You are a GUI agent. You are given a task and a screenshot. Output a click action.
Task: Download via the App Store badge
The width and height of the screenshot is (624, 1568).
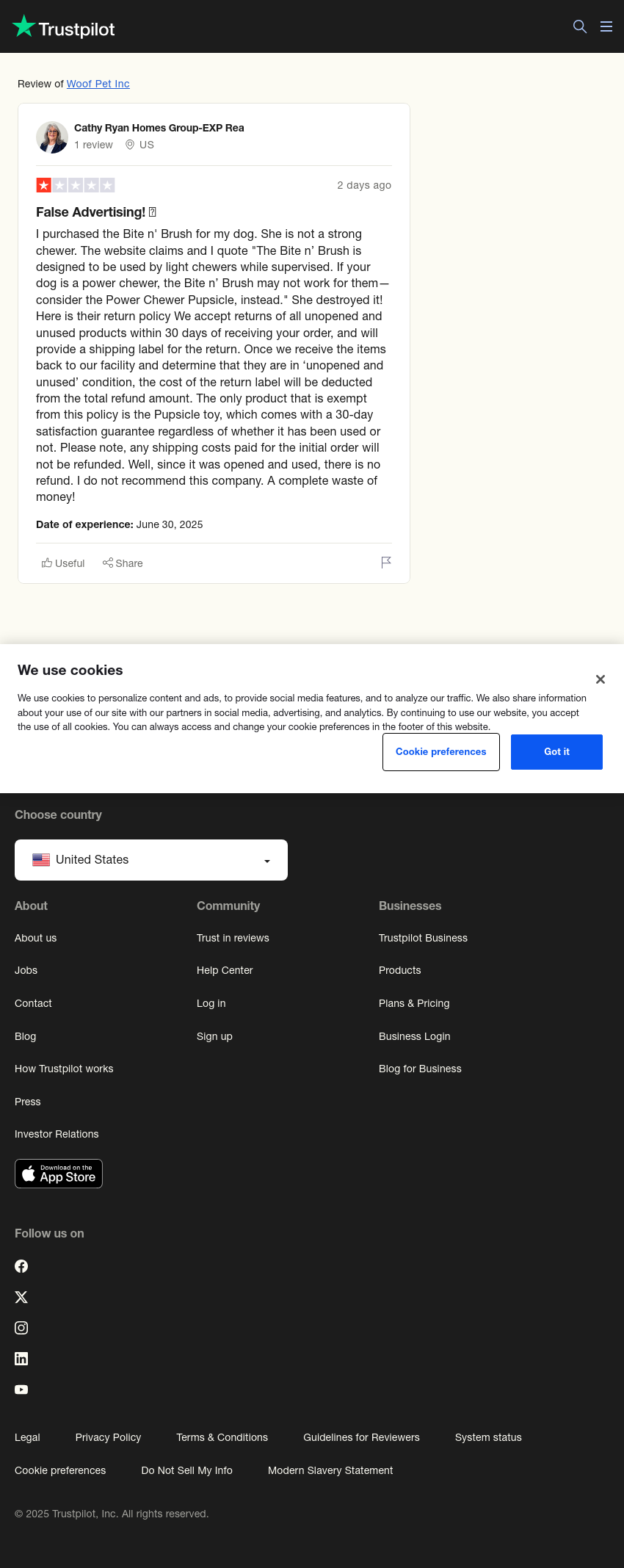click(x=59, y=1174)
